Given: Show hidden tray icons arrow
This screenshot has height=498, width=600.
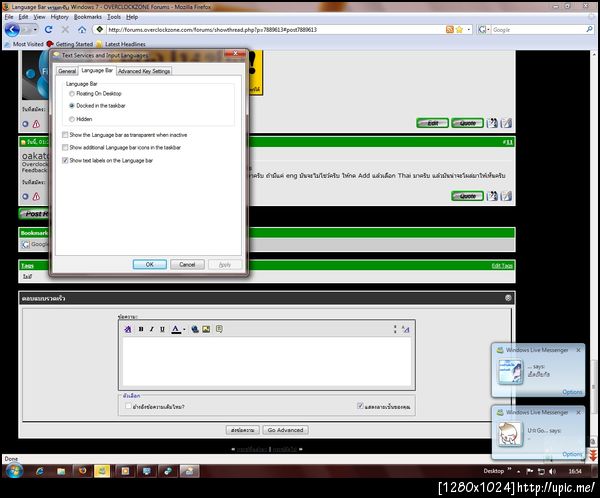Looking at the screenshot, I should [518, 472].
